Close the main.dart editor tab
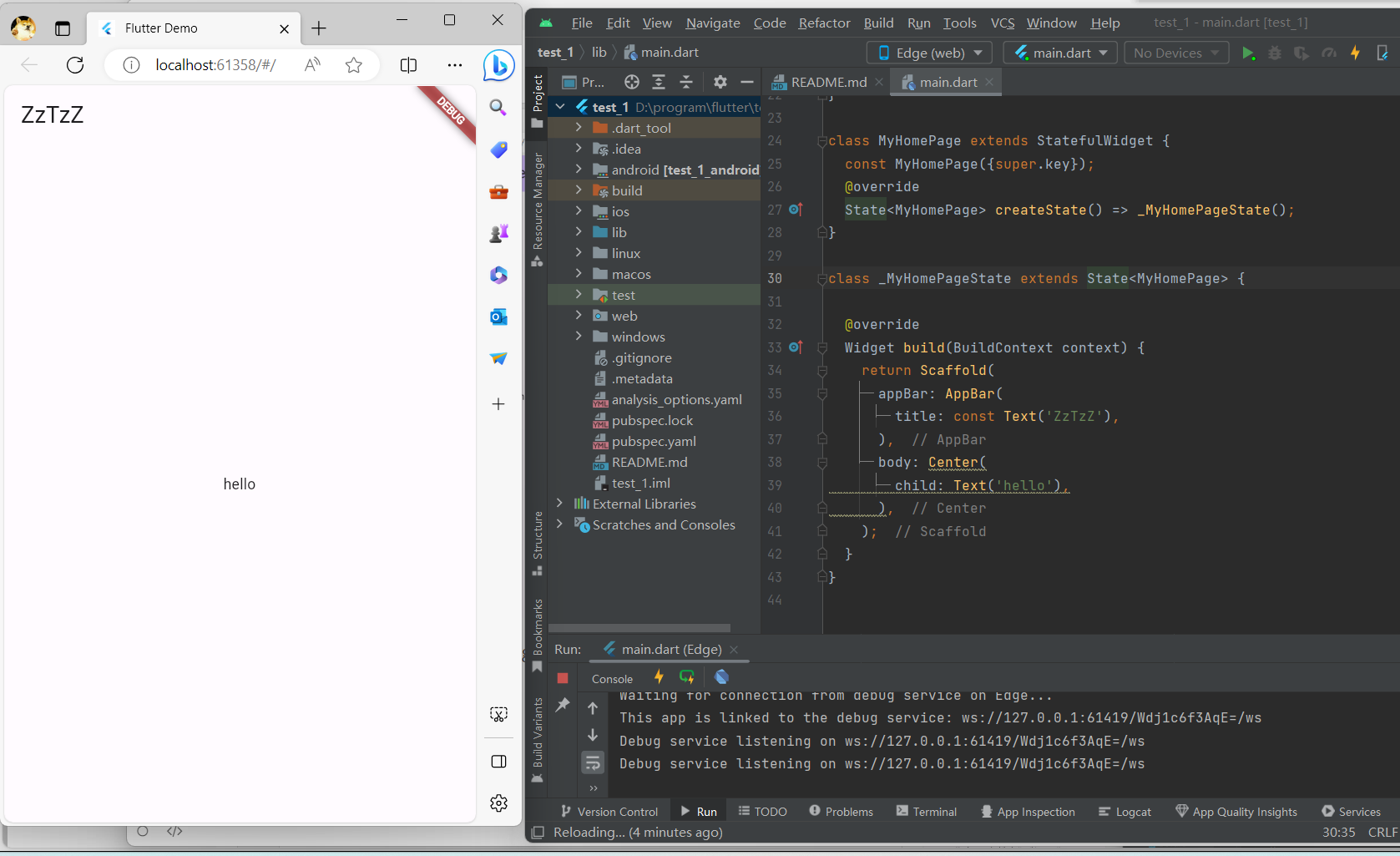Viewport: 1400px width, 856px height. click(x=989, y=82)
